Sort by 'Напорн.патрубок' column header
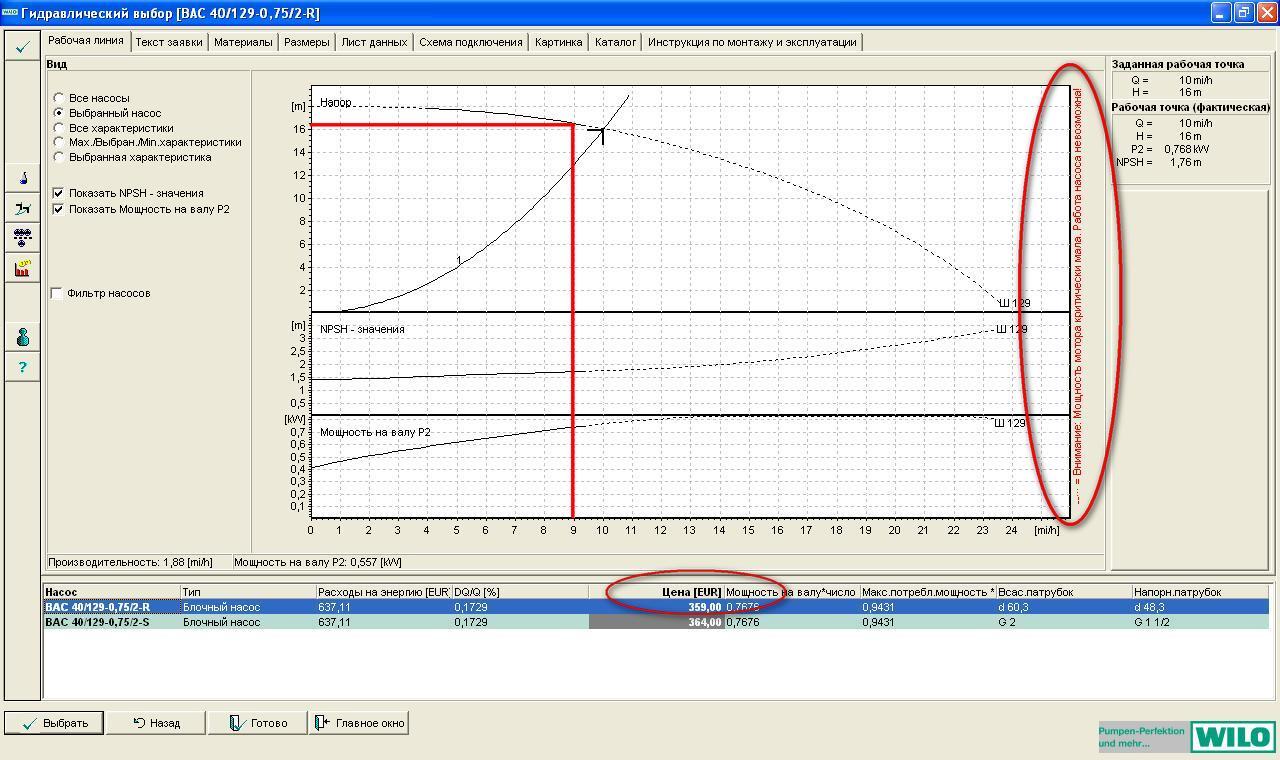This screenshot has width=1280, height=760. pos(1200,592)
